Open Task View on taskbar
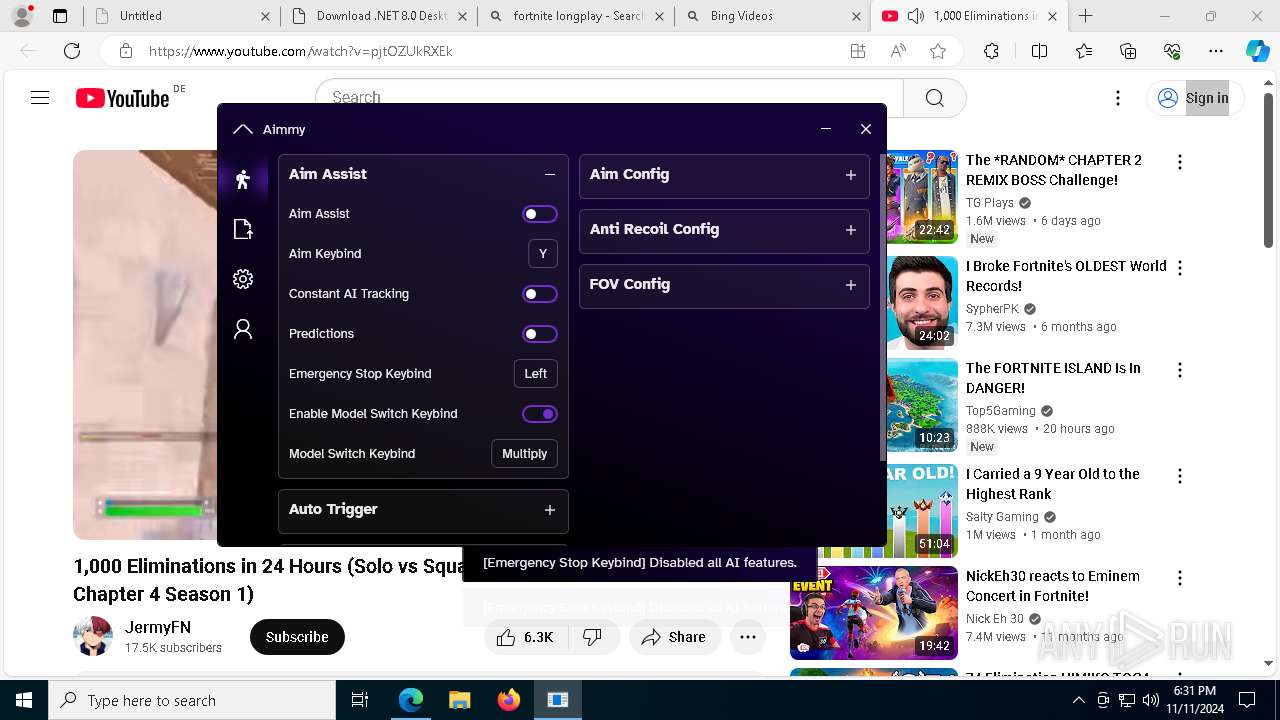The image size is (1280, 720). pyautogui.click(x=360, y=700)
